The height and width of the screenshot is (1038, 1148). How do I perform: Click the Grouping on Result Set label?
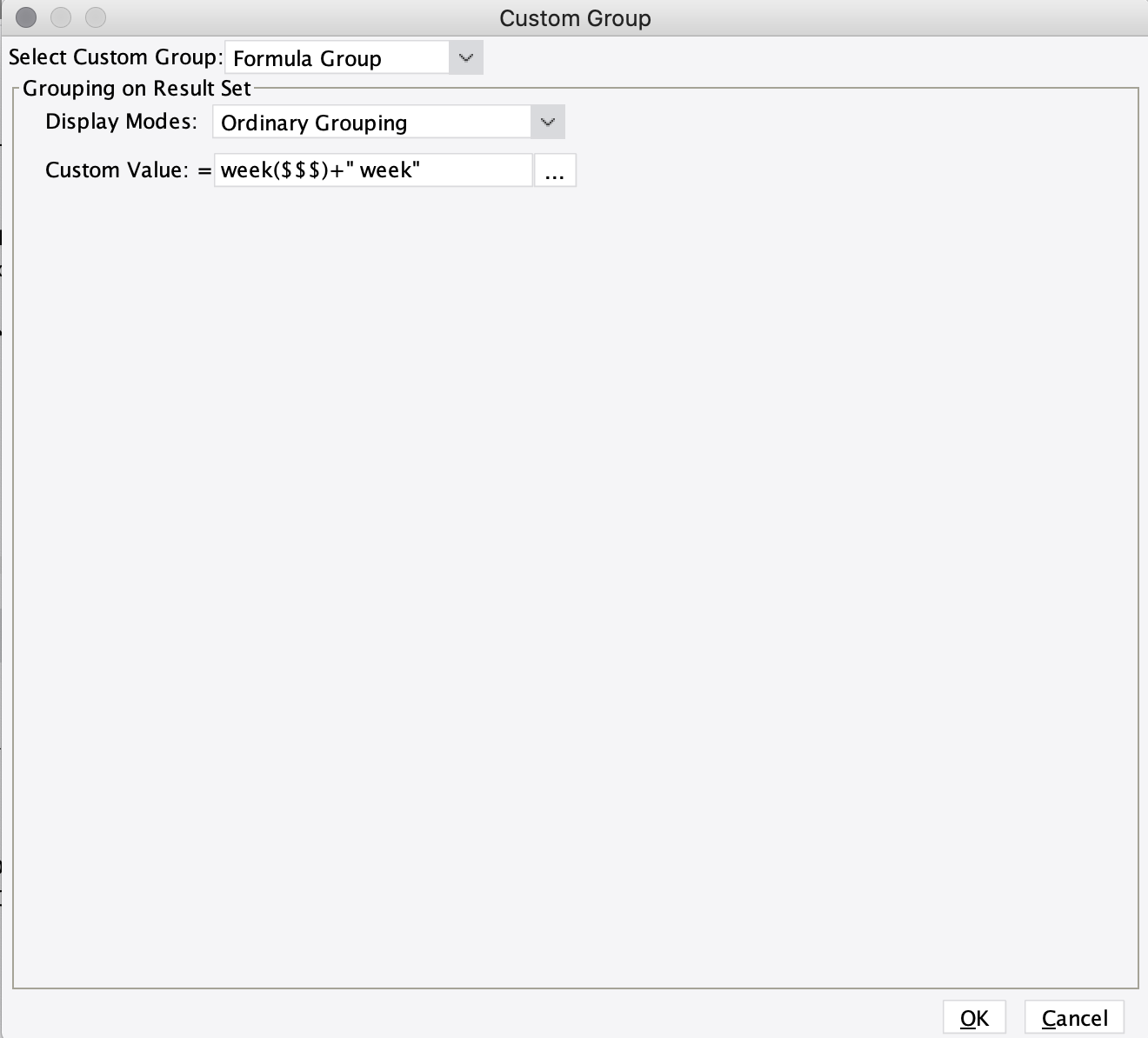(x=135, y=88)
